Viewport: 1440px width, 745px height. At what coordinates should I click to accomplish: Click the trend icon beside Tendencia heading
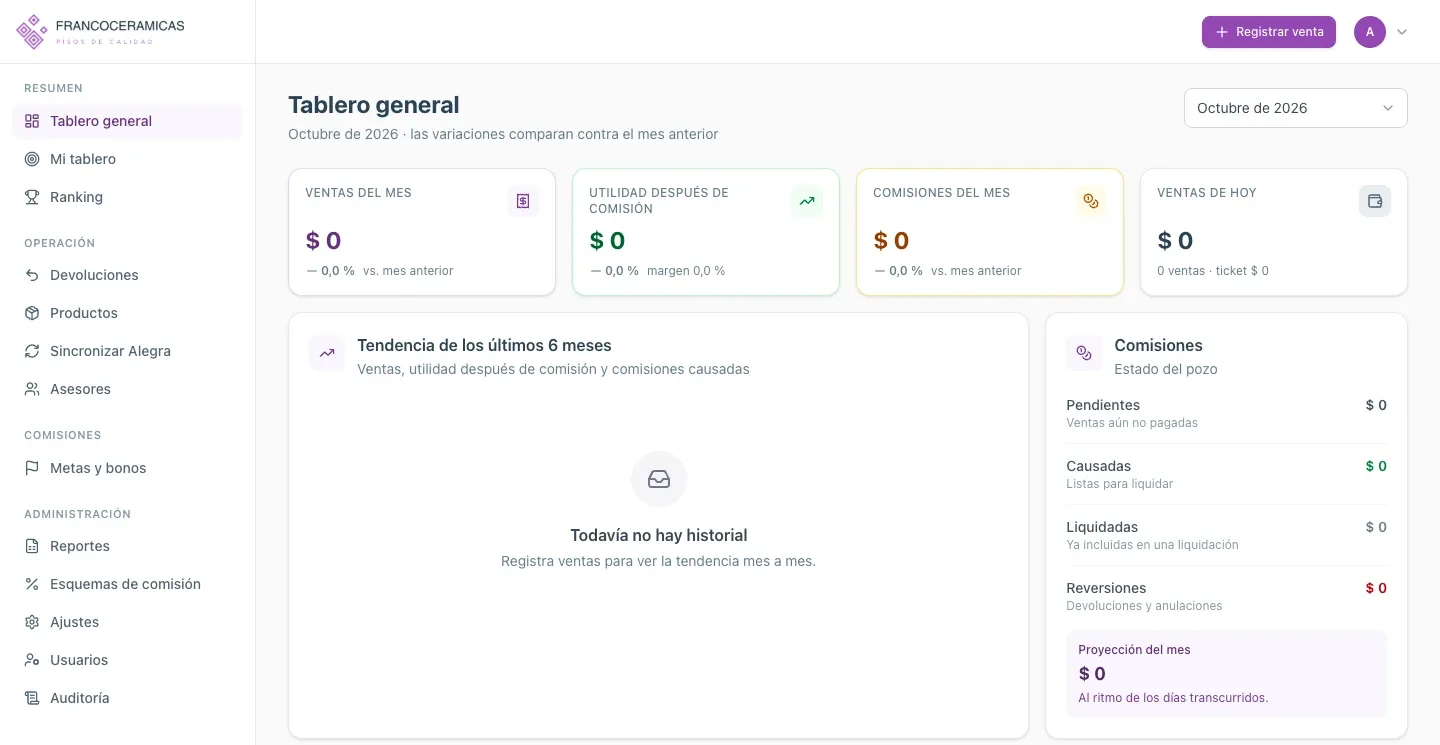(x=327, y=353)
